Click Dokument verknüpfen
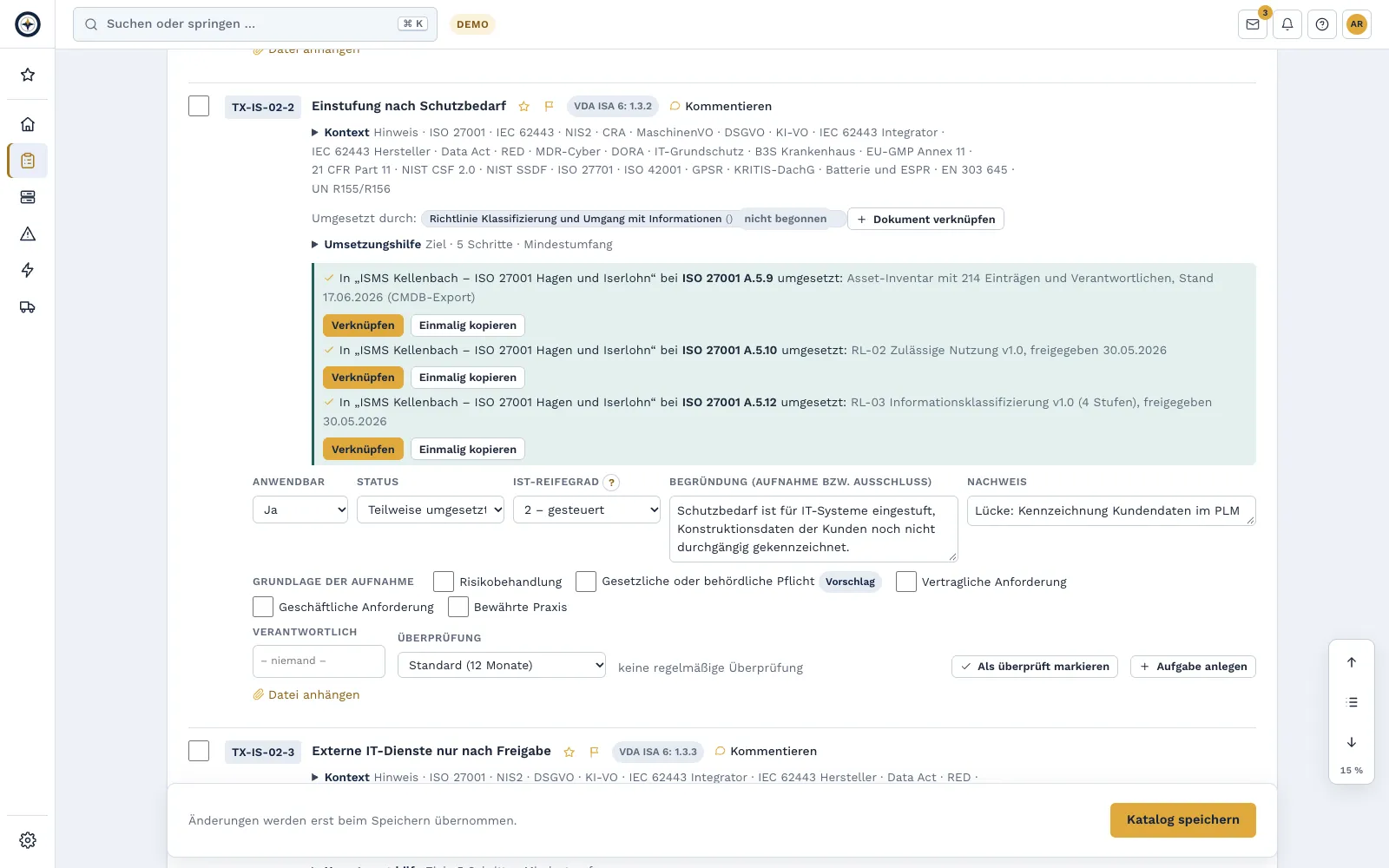This screenshot has width=1389, height=868. coord(925,219)
